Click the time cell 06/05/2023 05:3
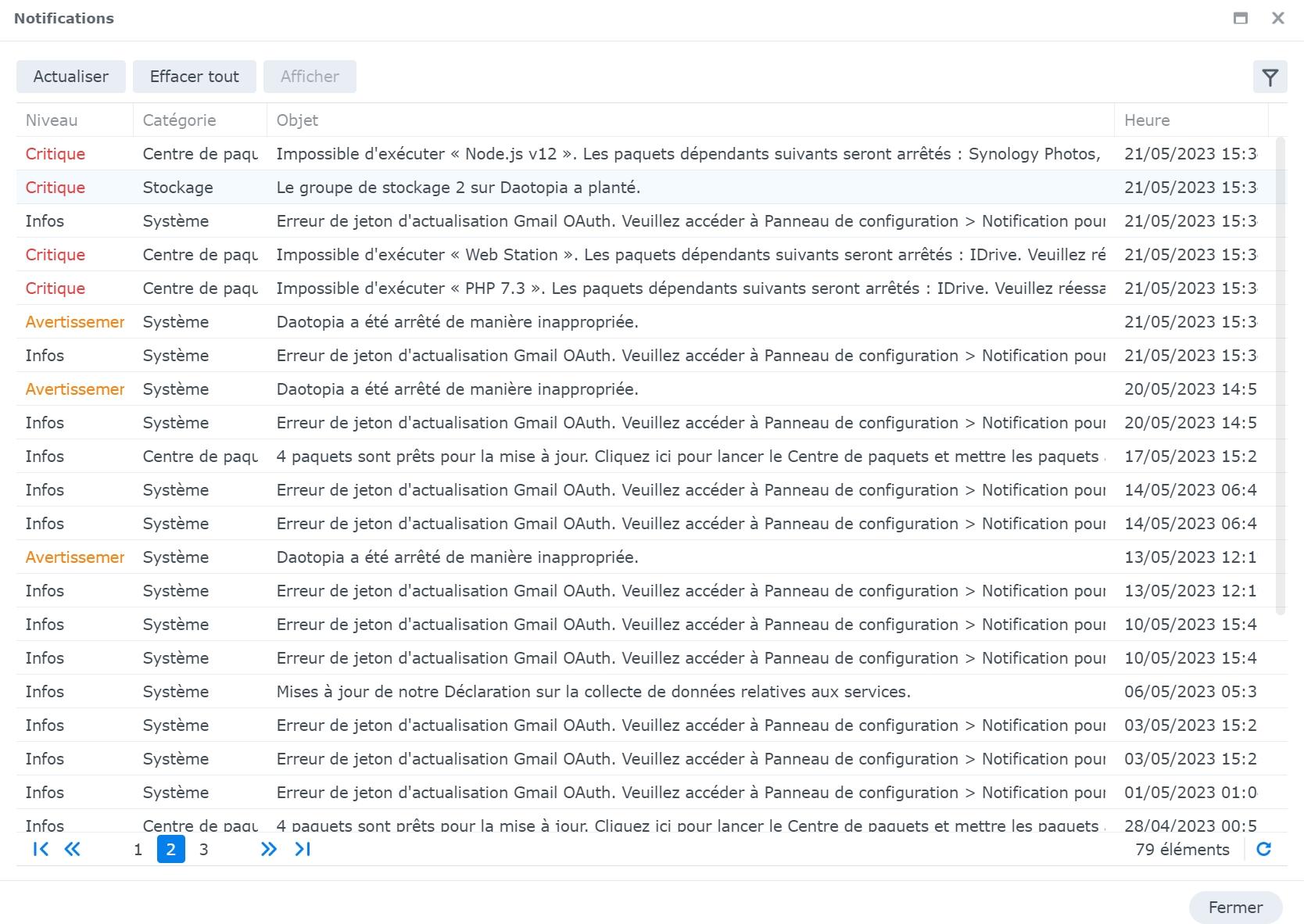 pyautogui.click(x=1190, y=692)
